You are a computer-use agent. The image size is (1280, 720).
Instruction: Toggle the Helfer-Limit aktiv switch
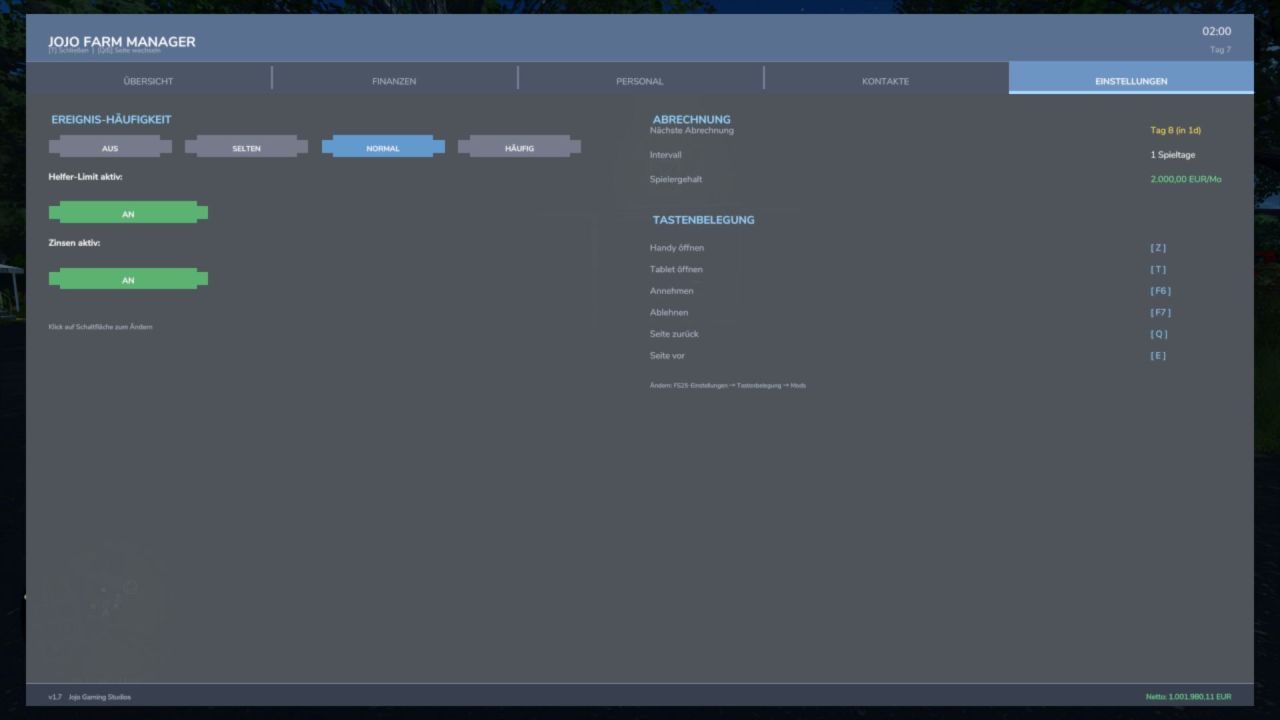pos(128,213)
